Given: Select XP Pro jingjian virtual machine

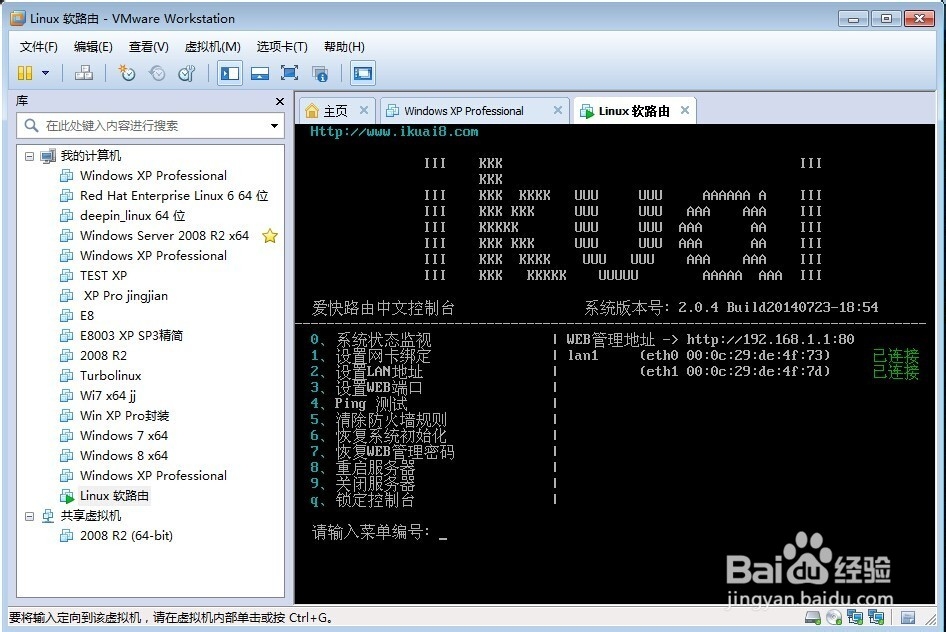Looking at the screenshot, I should 125,295.
